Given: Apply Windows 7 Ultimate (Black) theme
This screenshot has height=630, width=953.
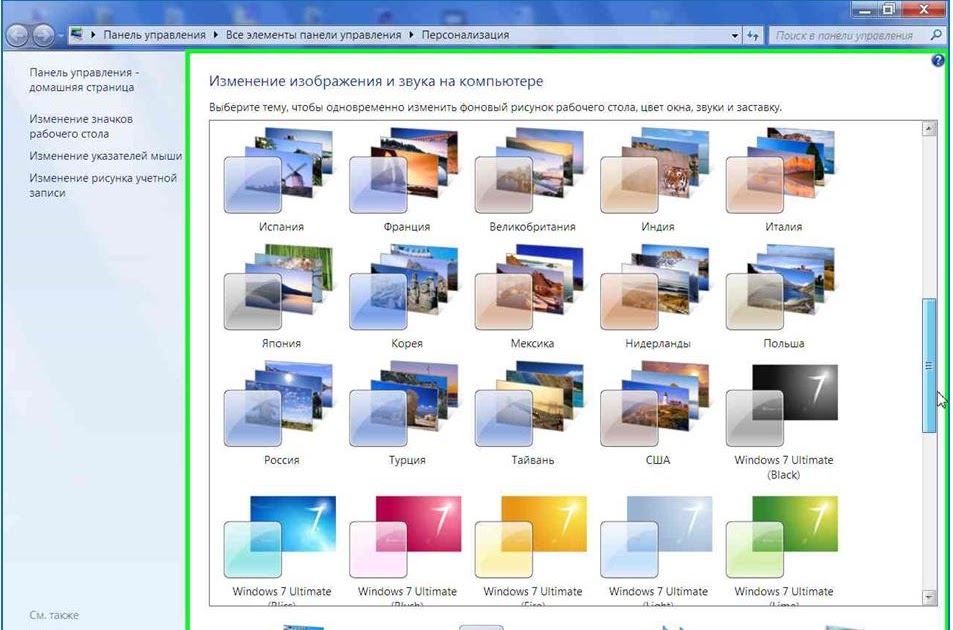Looking at the screenshot, I should click(783, 421).
